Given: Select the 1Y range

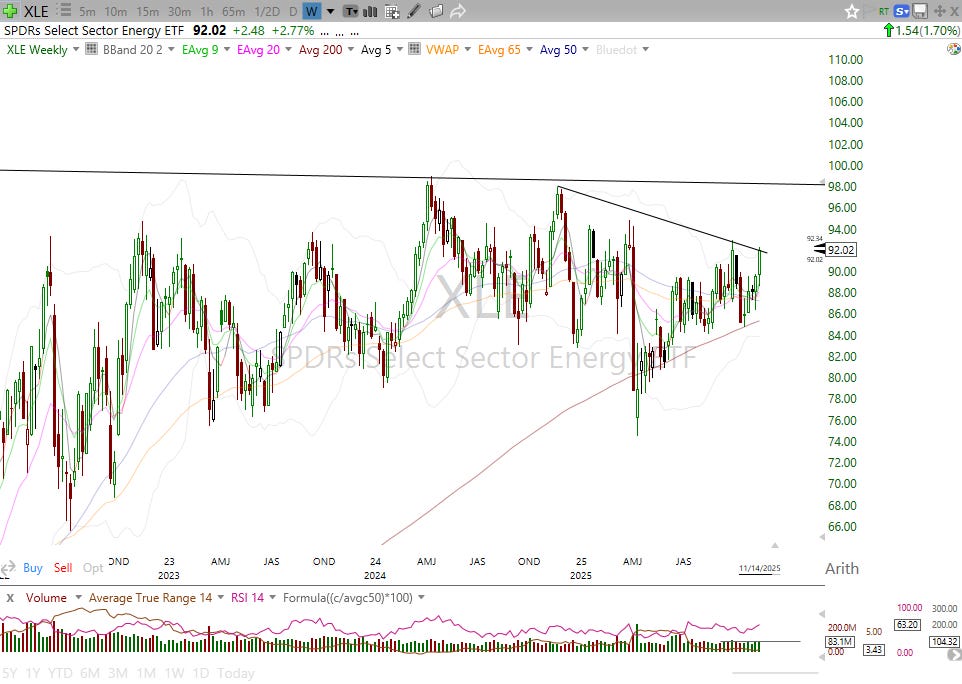Looking at the screenshot, I should [33, 674].
